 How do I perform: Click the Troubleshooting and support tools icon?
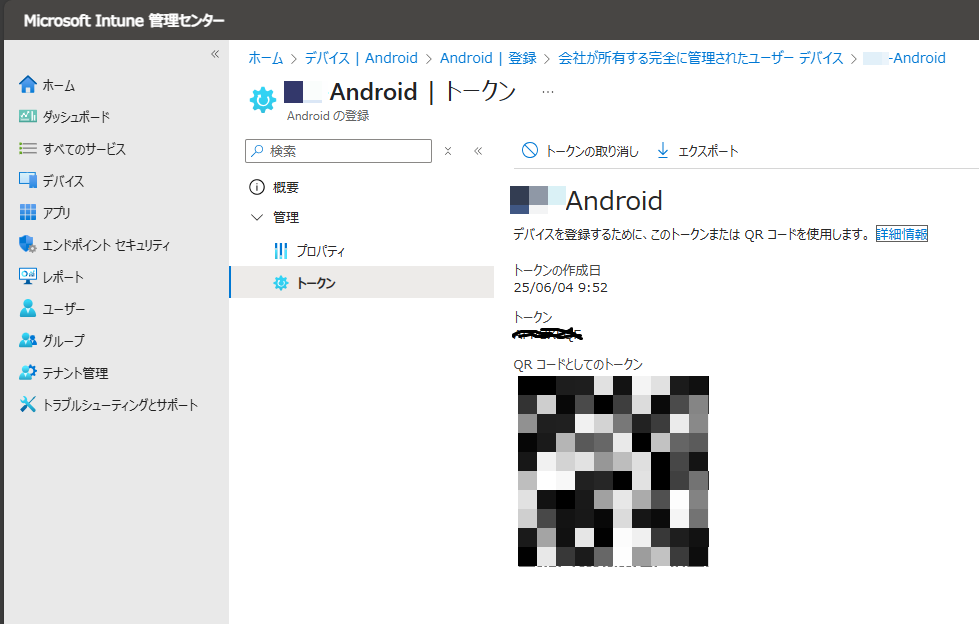pos(27,404)
